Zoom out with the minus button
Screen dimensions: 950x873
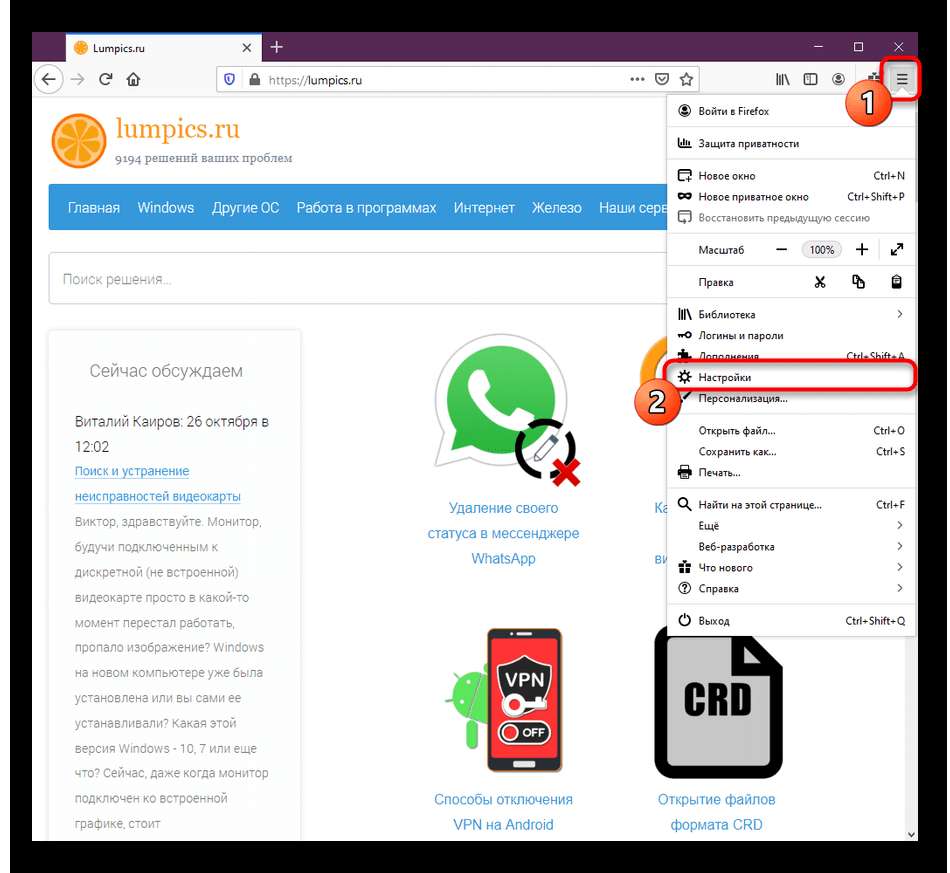pos(782,250)
